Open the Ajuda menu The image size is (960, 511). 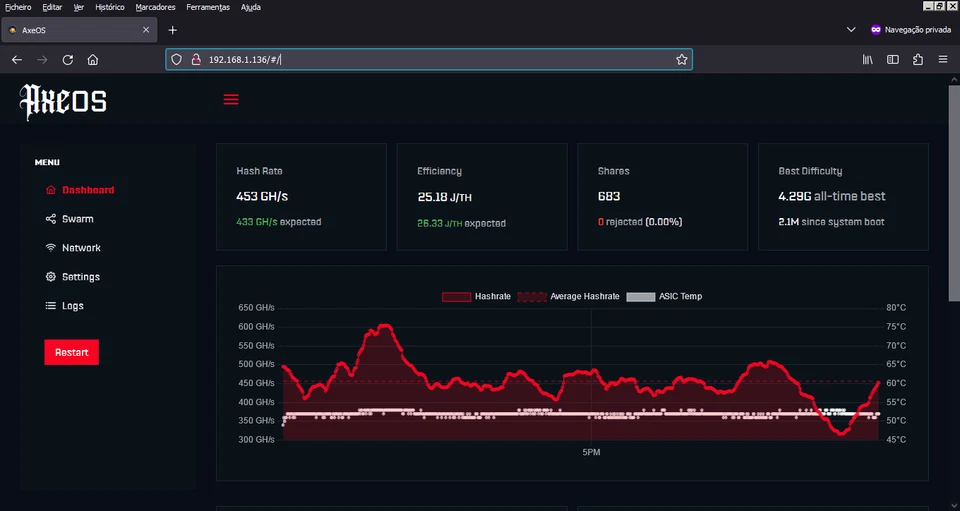pyautogui.click(x=250, y=7)
